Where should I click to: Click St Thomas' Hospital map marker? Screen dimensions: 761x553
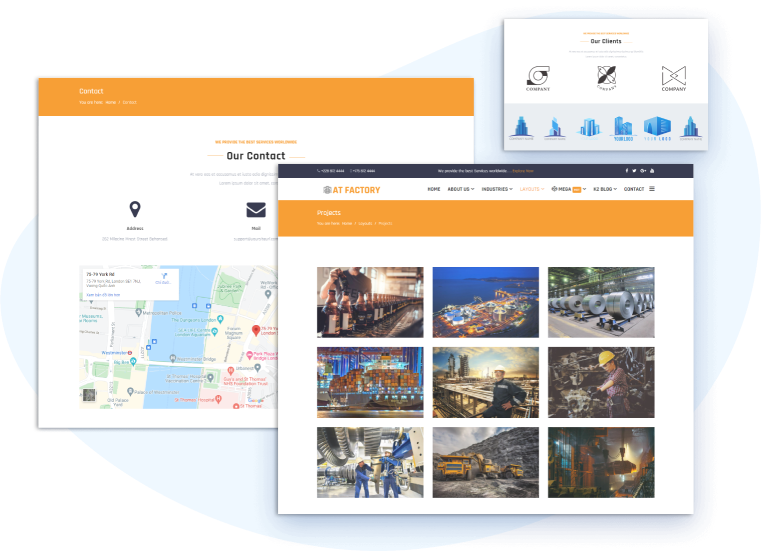[218, 399]
